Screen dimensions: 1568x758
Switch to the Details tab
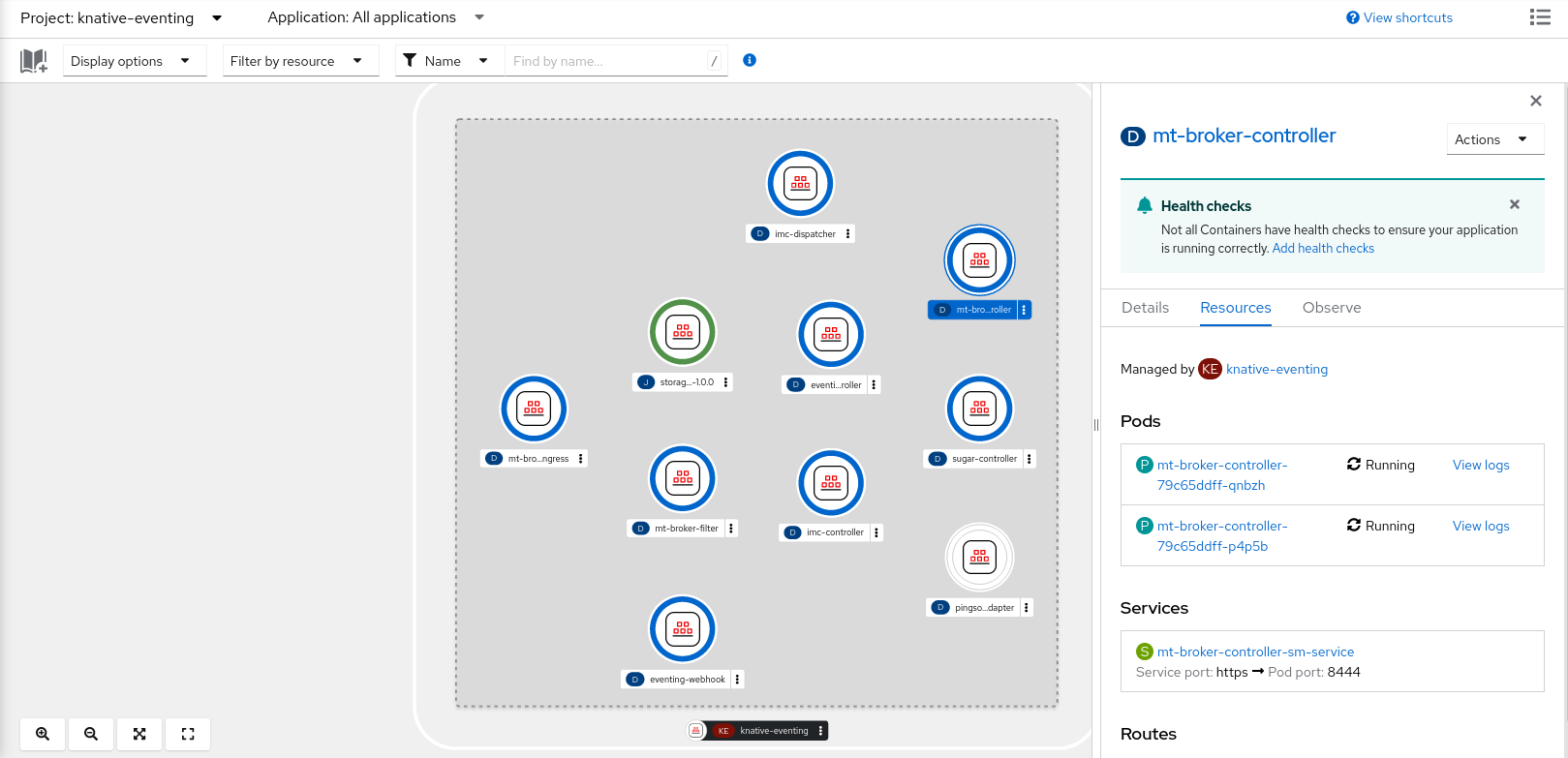coord(1145,308)
